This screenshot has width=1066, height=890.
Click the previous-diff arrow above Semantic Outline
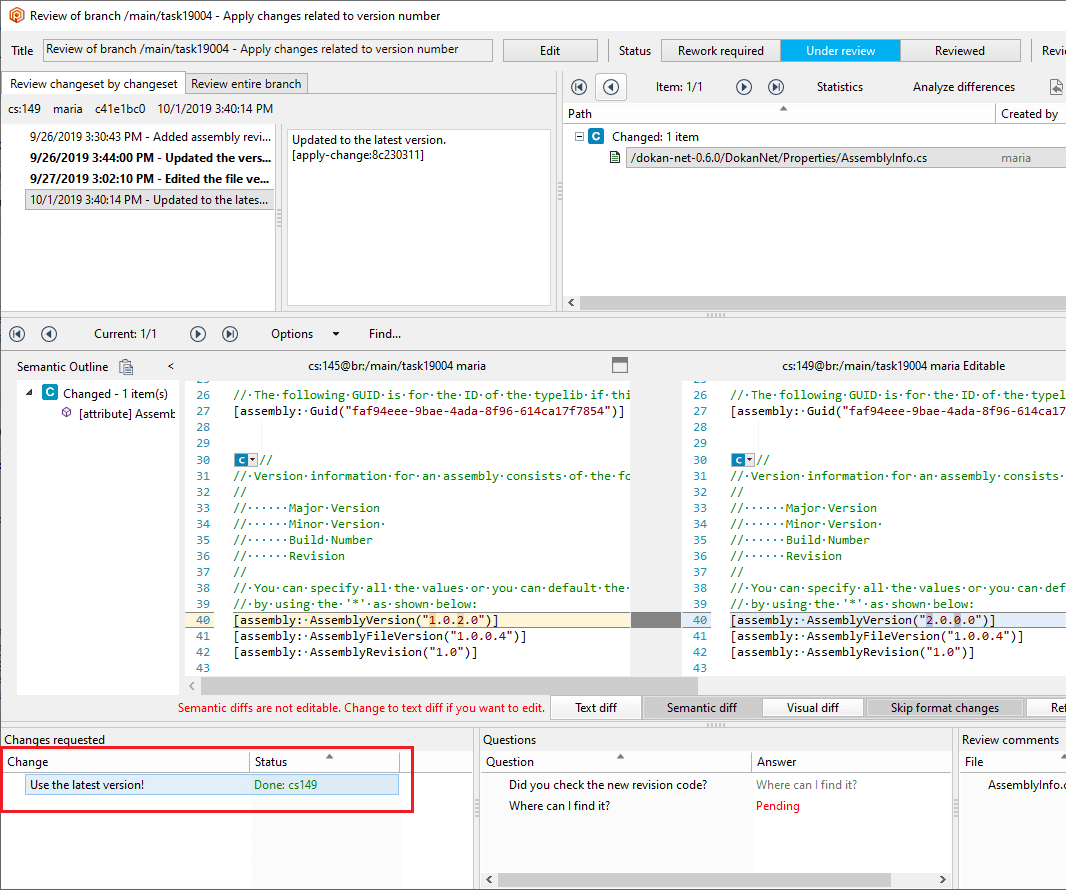point(49,333)
